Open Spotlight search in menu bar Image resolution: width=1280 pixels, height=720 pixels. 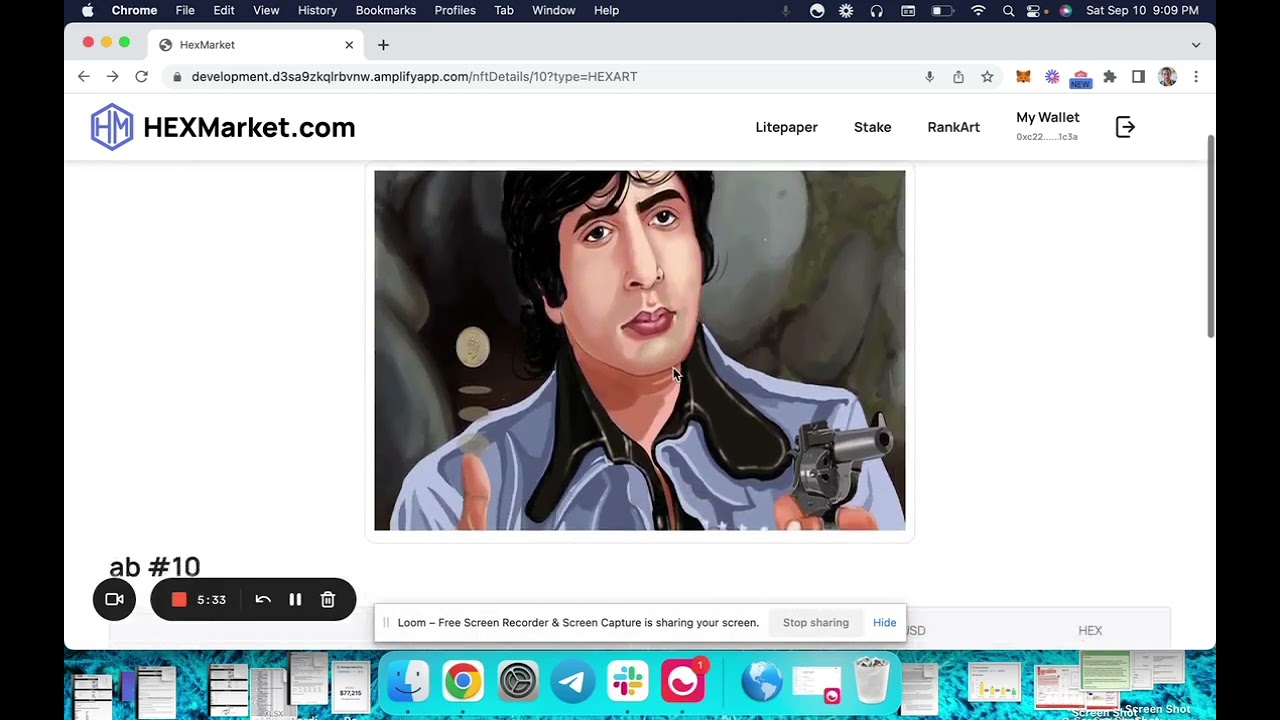[x=1008, y=11]
